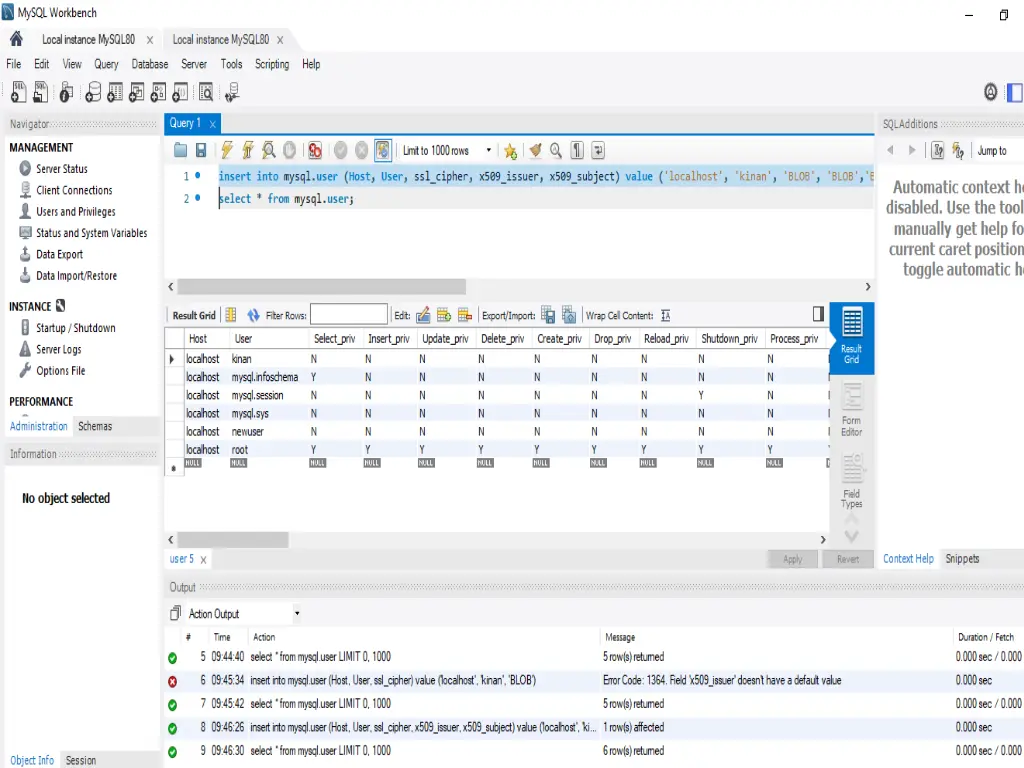
Task: Switch to the Session tab
Action: (x=80, y=760)
